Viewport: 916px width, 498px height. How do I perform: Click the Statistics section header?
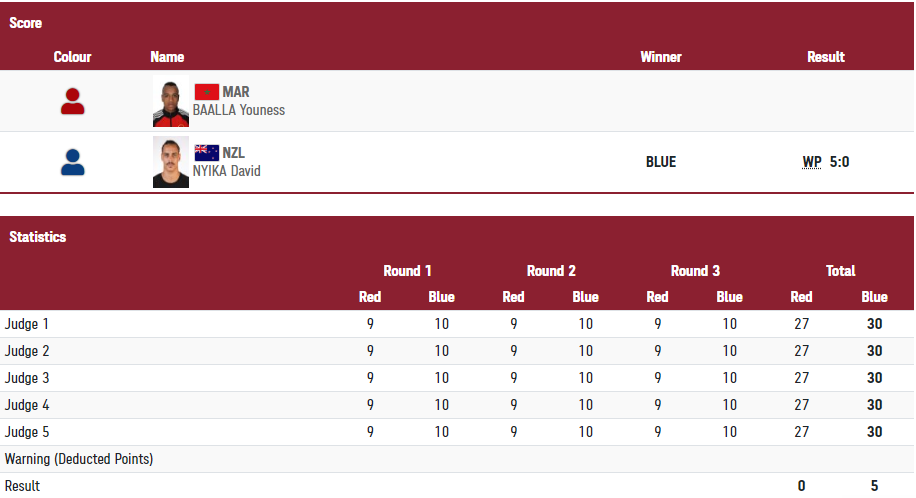pos(38,237)
